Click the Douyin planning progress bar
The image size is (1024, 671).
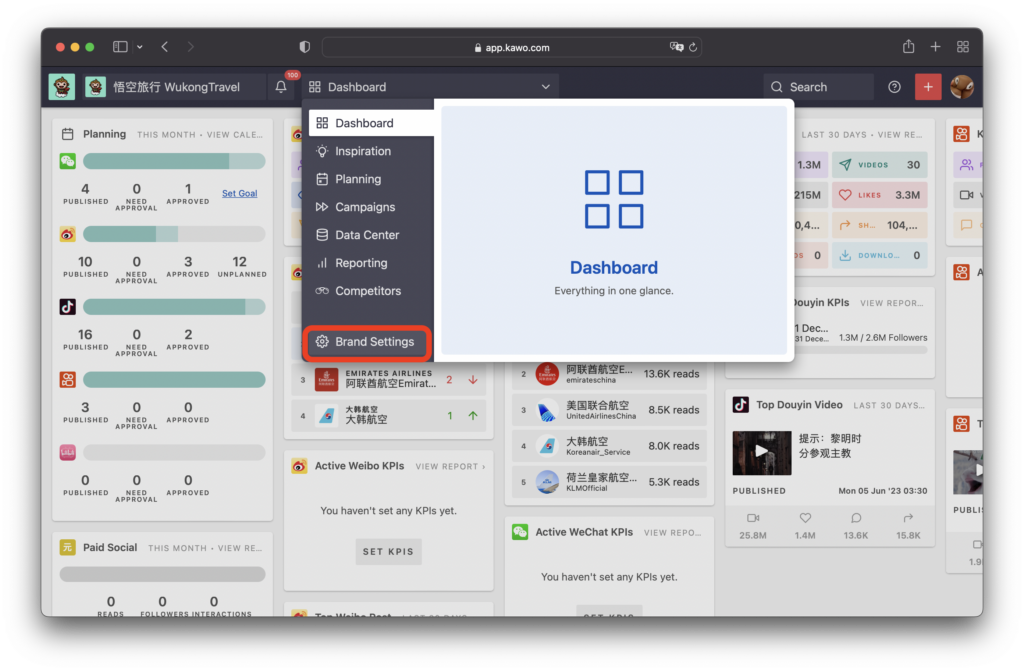pyautogui.click(x=174, y=306)
